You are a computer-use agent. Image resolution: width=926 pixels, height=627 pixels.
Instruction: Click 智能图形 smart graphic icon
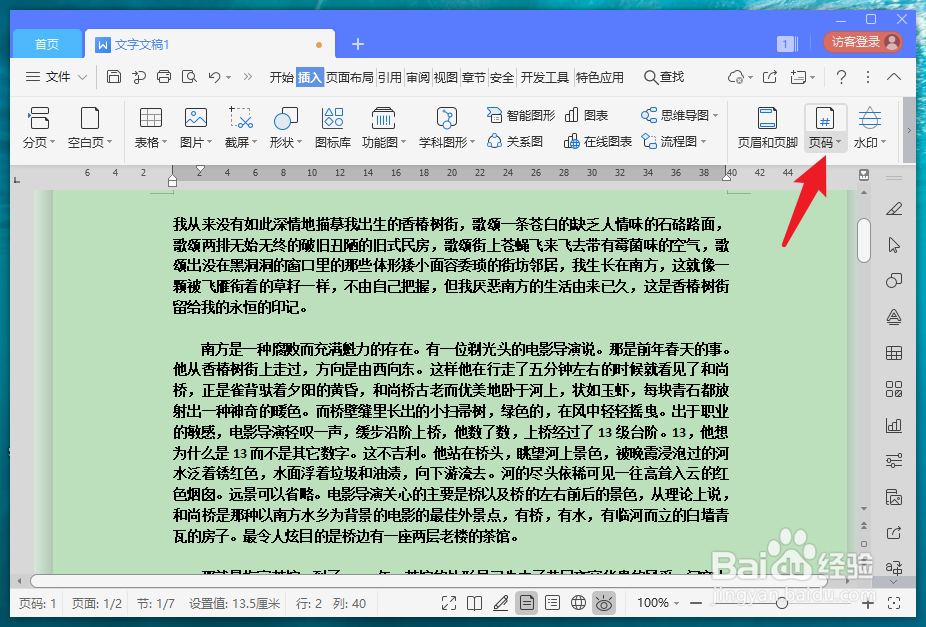click(x=521, y=115)
